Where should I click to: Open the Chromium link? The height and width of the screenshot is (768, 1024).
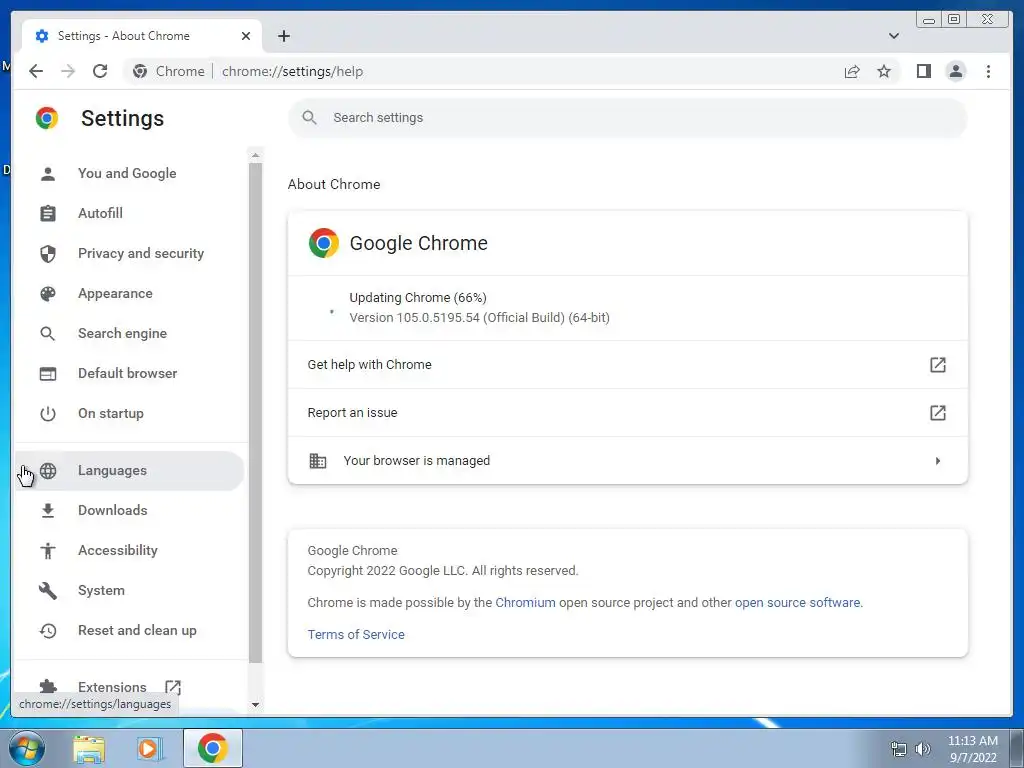click(x=525, y=603)
